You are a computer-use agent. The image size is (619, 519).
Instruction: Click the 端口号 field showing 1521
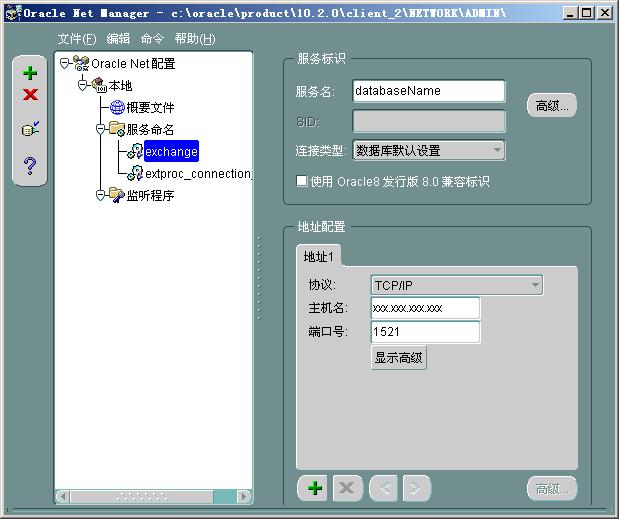click(426, 332)
